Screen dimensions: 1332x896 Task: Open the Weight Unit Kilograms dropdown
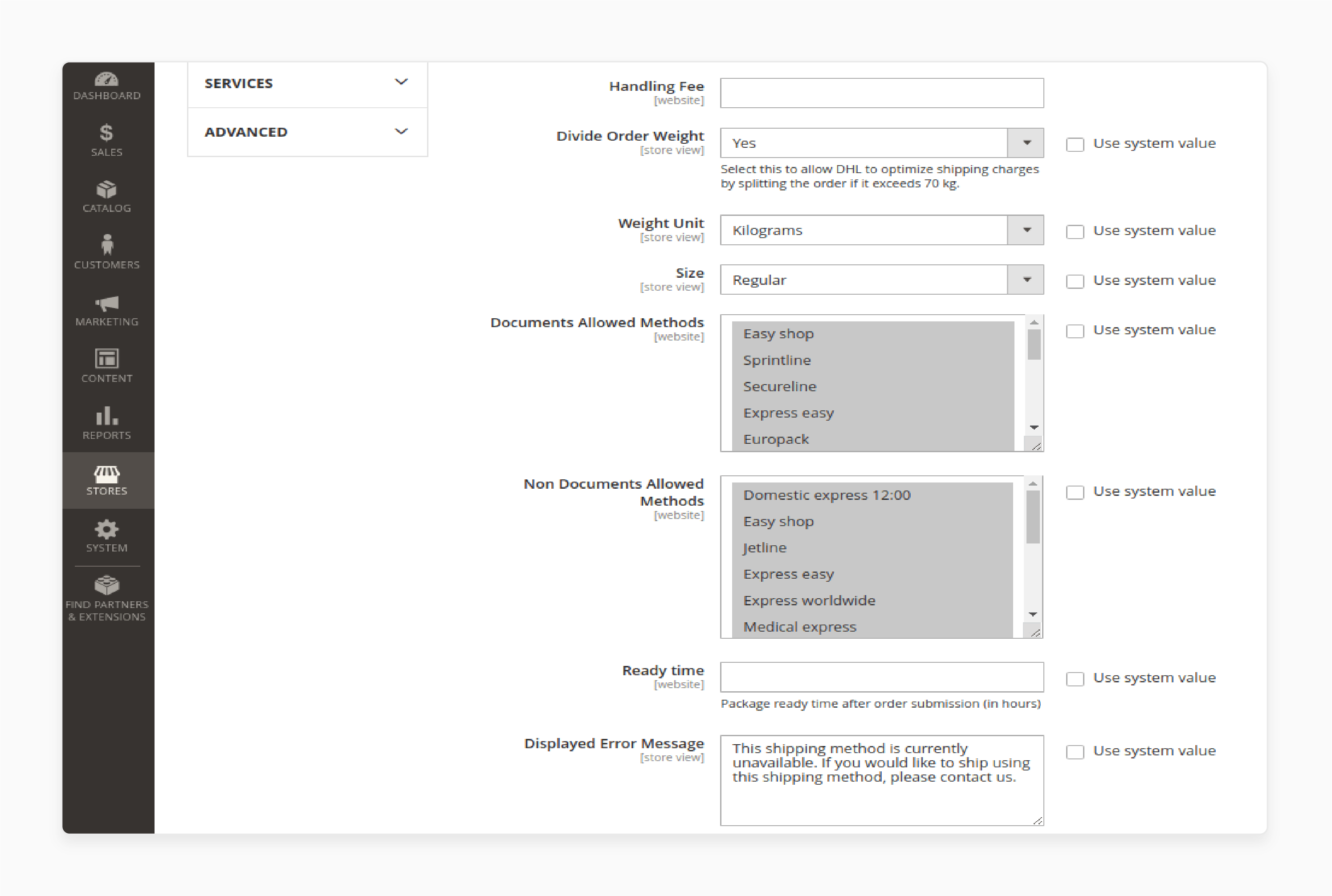tap(881, 230)
